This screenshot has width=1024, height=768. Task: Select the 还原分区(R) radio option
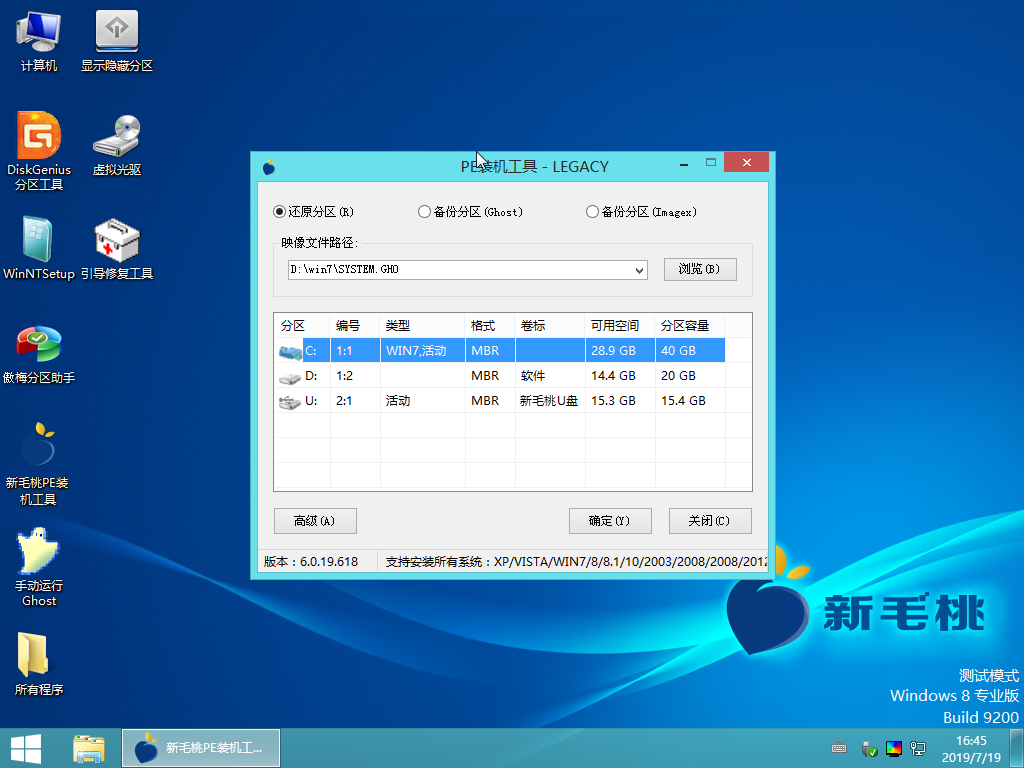(x=313, y=212)
